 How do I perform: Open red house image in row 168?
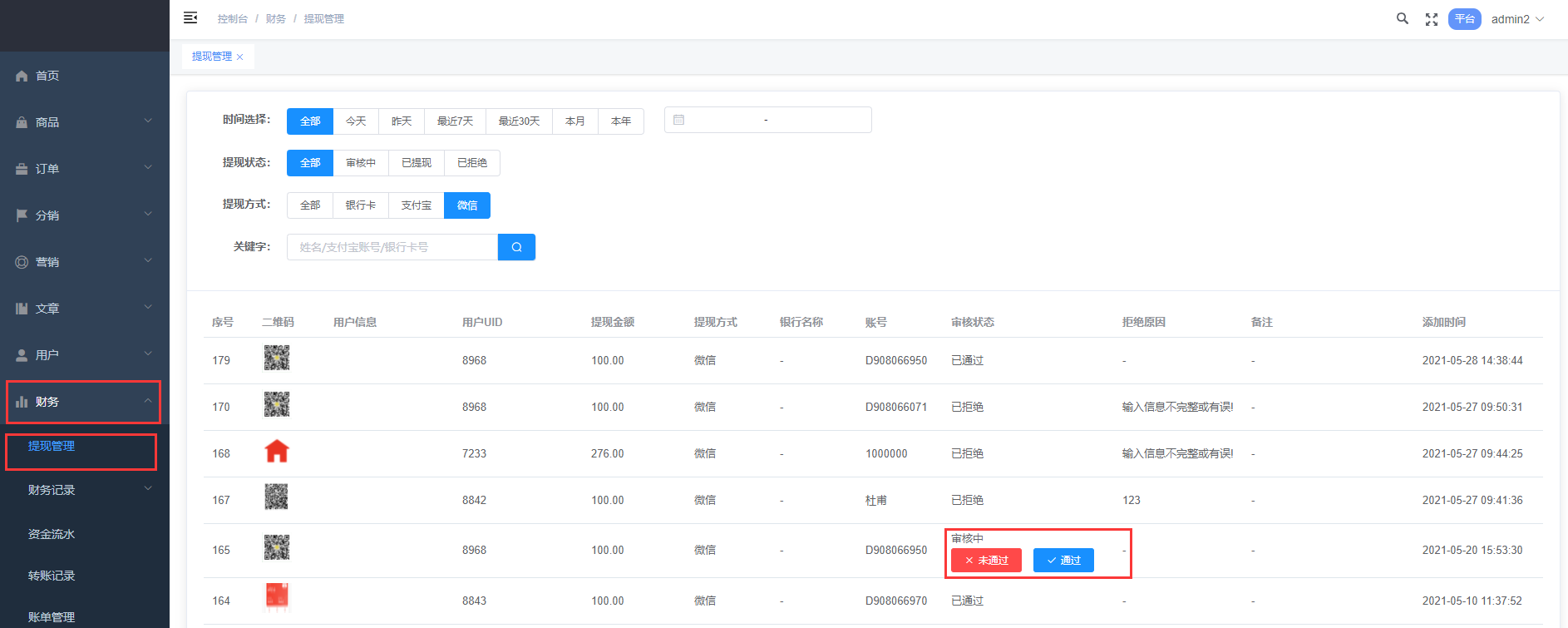pos(277,451)
